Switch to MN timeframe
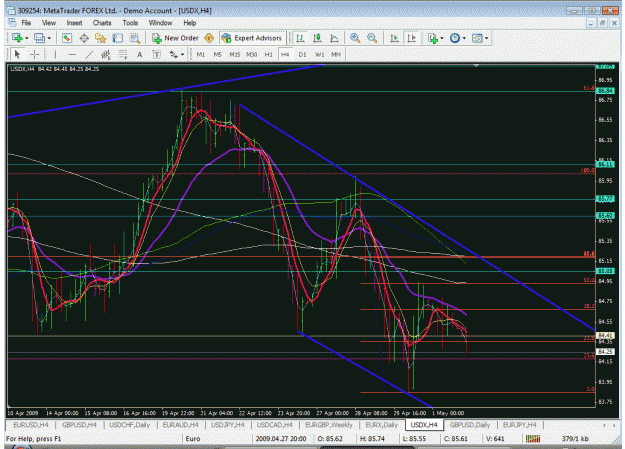Screen dimensions: 625x449 (336, 55)
